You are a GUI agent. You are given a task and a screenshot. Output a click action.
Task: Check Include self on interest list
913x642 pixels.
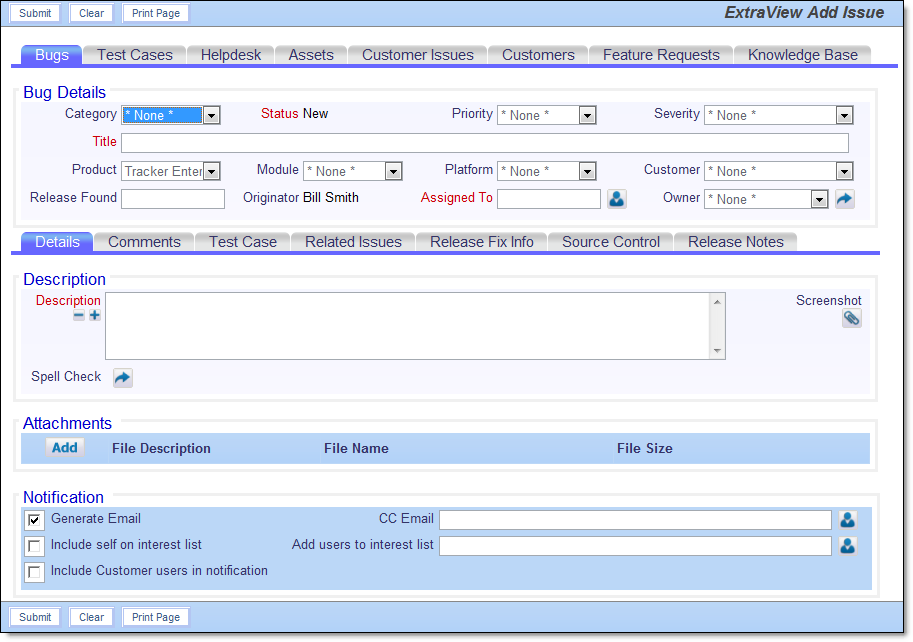pos(34,546)
